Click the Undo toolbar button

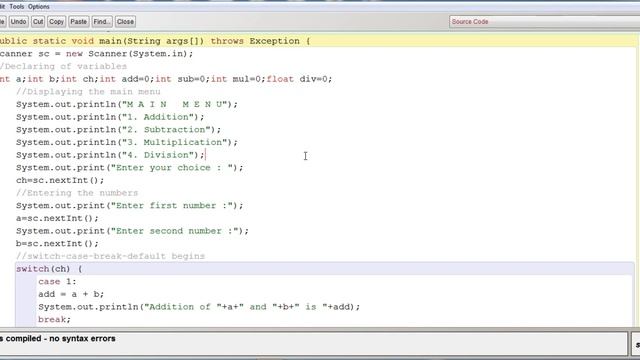coord(18,22)
